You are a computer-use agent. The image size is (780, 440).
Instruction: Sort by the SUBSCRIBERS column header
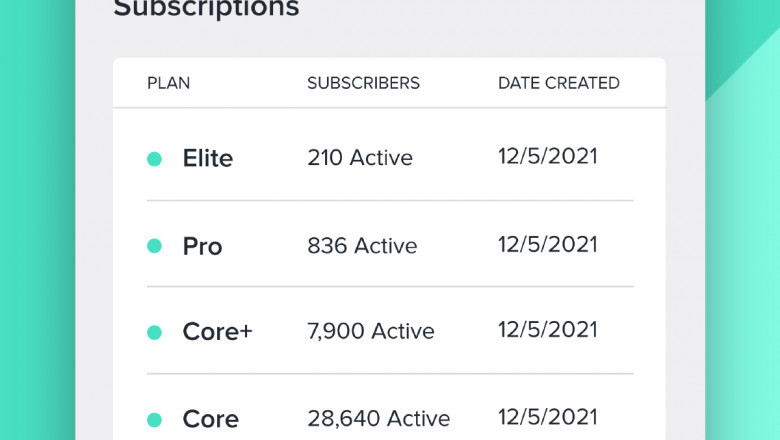[x=363, y=83]
